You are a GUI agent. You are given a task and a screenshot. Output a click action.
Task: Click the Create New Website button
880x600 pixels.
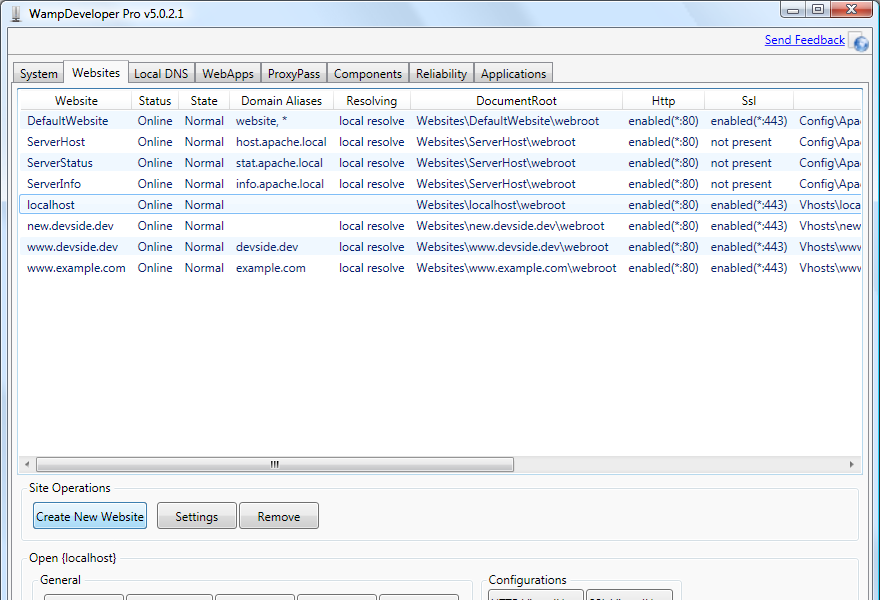point(90,516)
